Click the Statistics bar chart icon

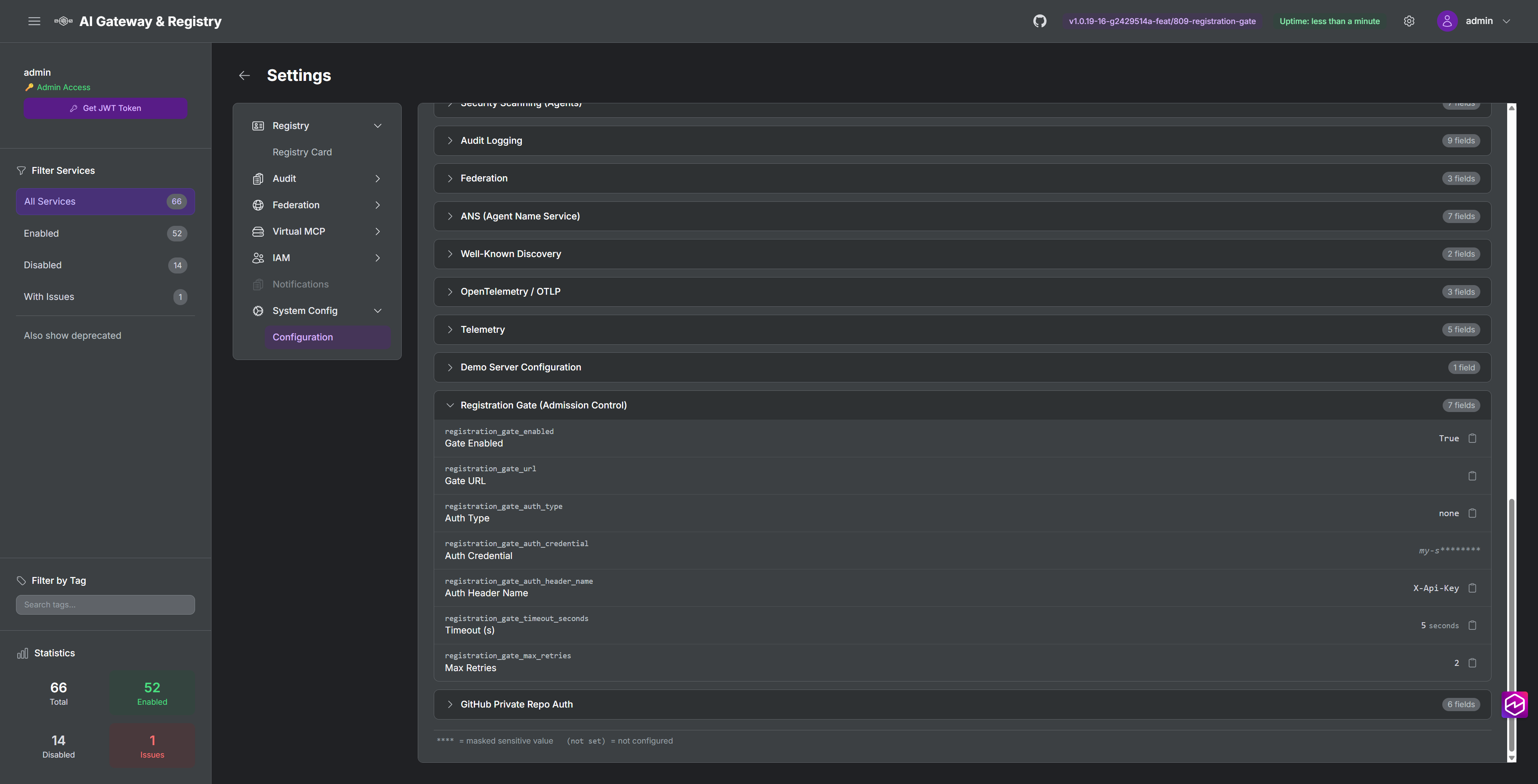tap(23, 653)
